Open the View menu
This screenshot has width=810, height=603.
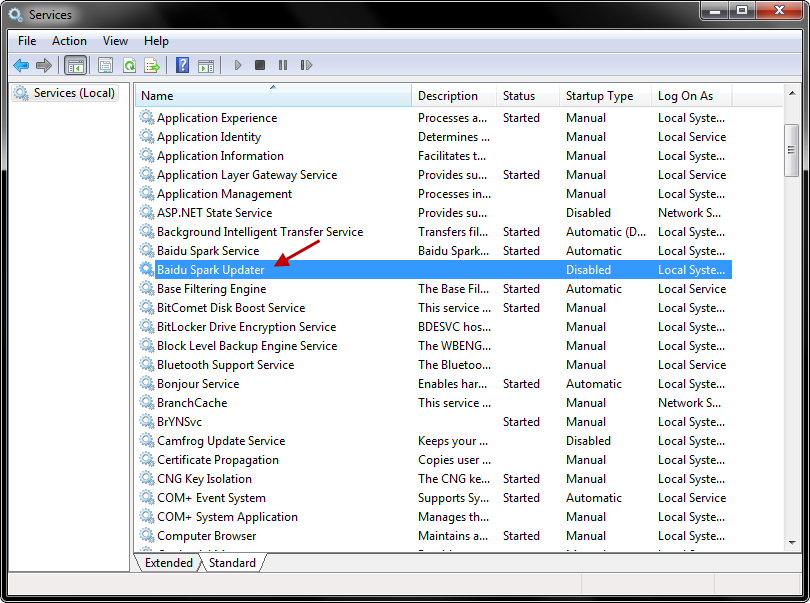tap(115, 41)
